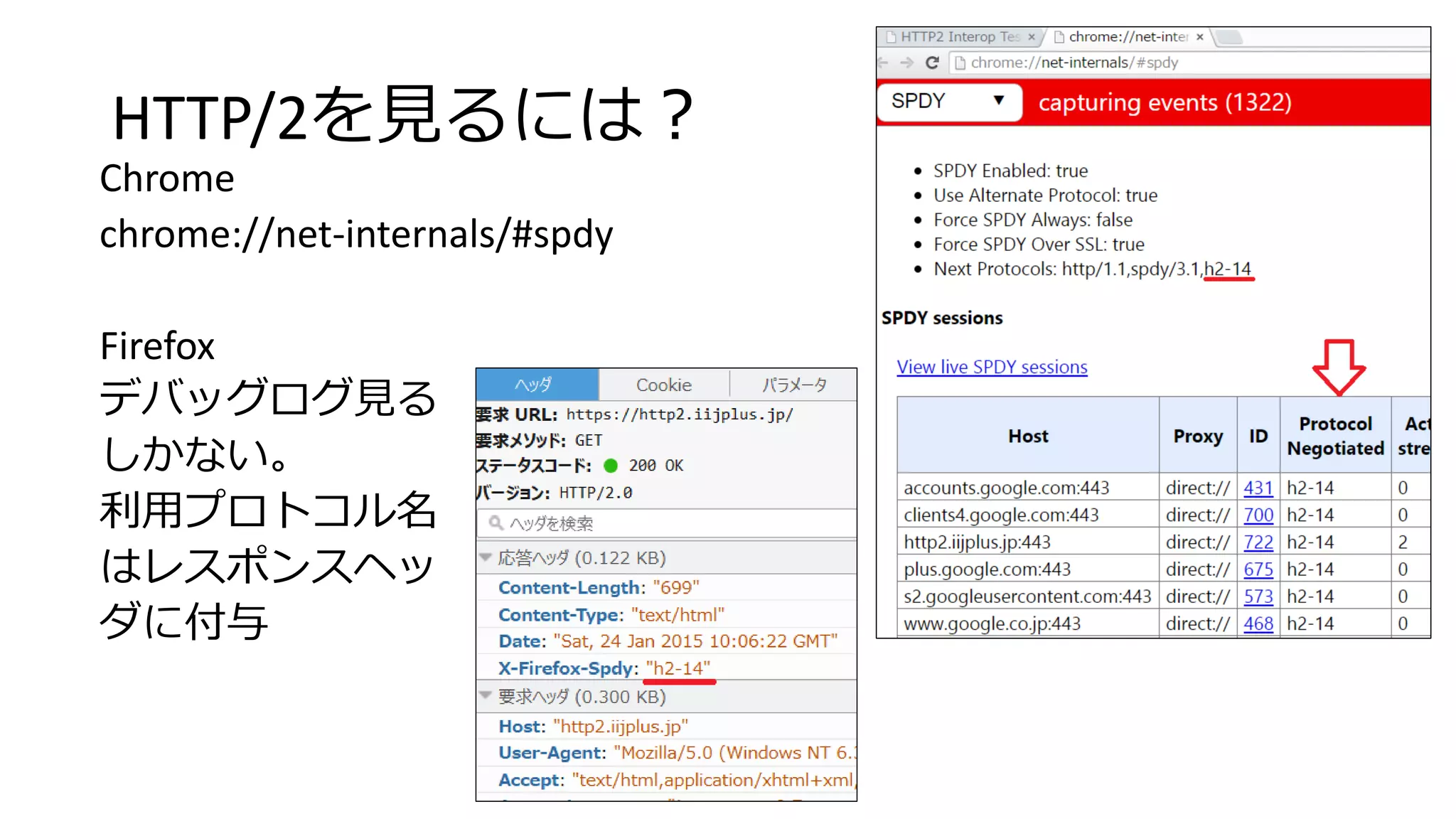Click the 要求メソッド: GET line
The width and height of the screenshot is (1456, 819).
(x=540, y=441)
